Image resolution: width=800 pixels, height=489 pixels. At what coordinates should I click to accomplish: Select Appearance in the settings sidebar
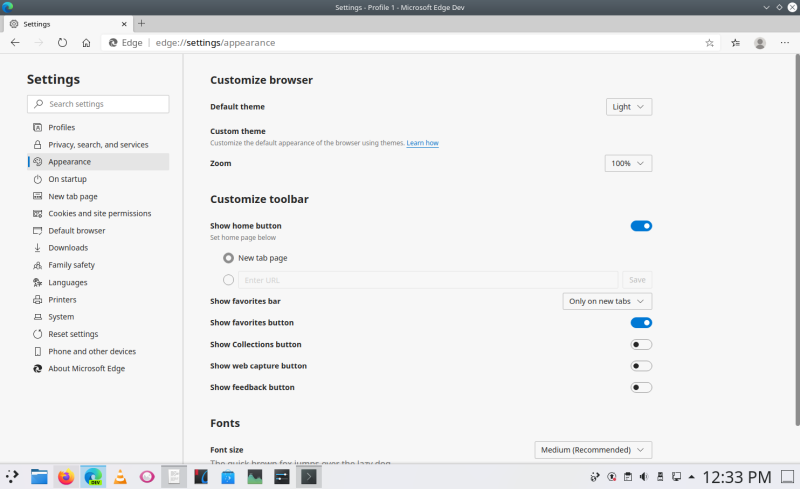click(x=98, y=162)
